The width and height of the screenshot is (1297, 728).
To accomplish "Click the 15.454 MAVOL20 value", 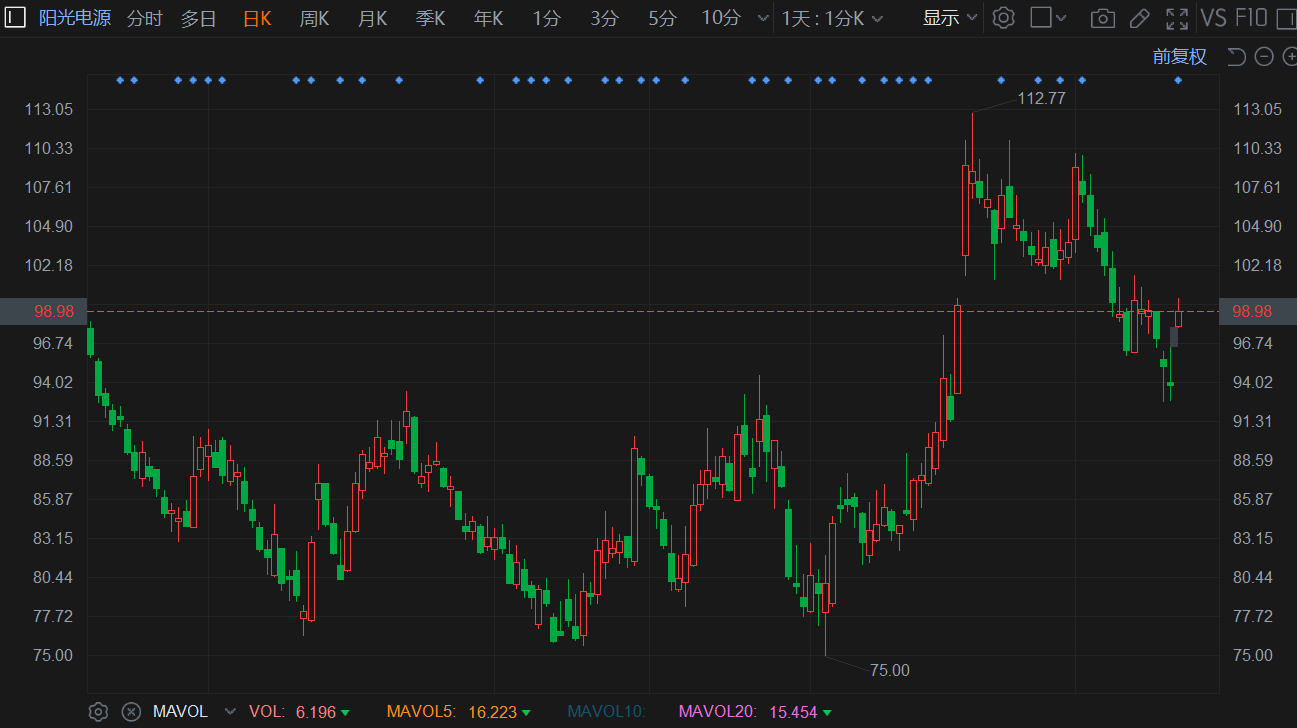I will tap(793, 712).
